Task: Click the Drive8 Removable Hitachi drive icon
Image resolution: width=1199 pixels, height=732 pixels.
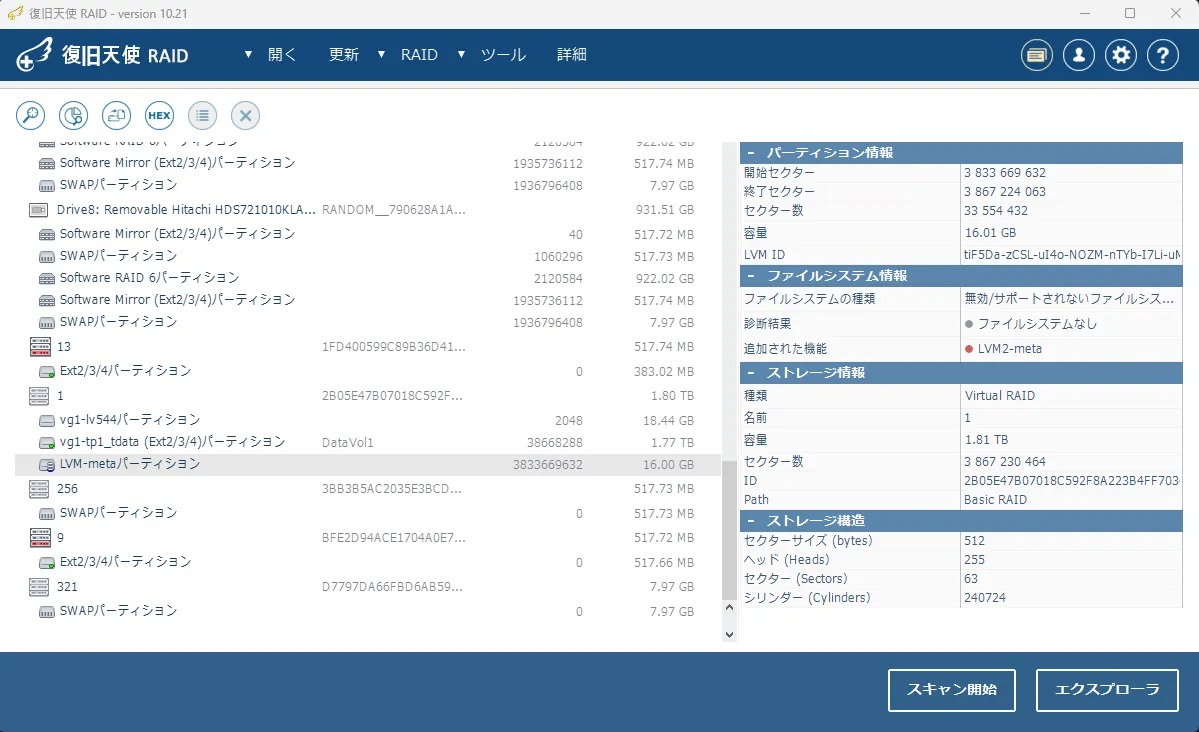Action: [x=38, y=210]
